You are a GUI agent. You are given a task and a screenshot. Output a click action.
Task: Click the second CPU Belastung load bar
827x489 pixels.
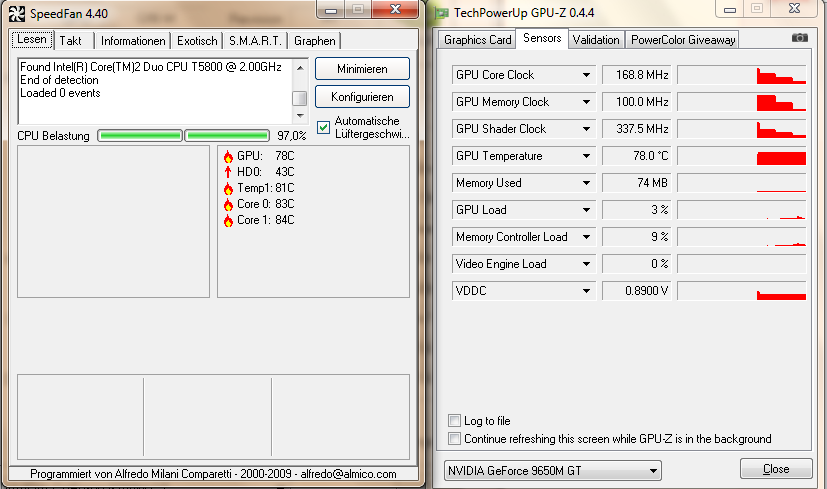pos(227,136)
